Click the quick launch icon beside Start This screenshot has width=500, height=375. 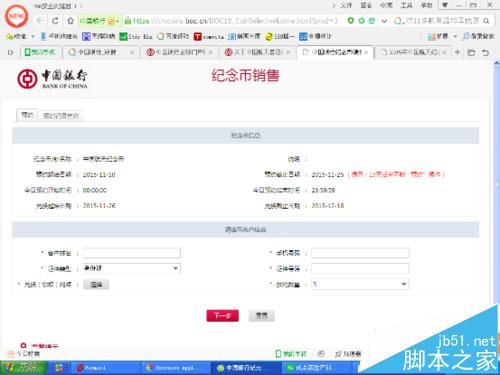coord(59,368)
